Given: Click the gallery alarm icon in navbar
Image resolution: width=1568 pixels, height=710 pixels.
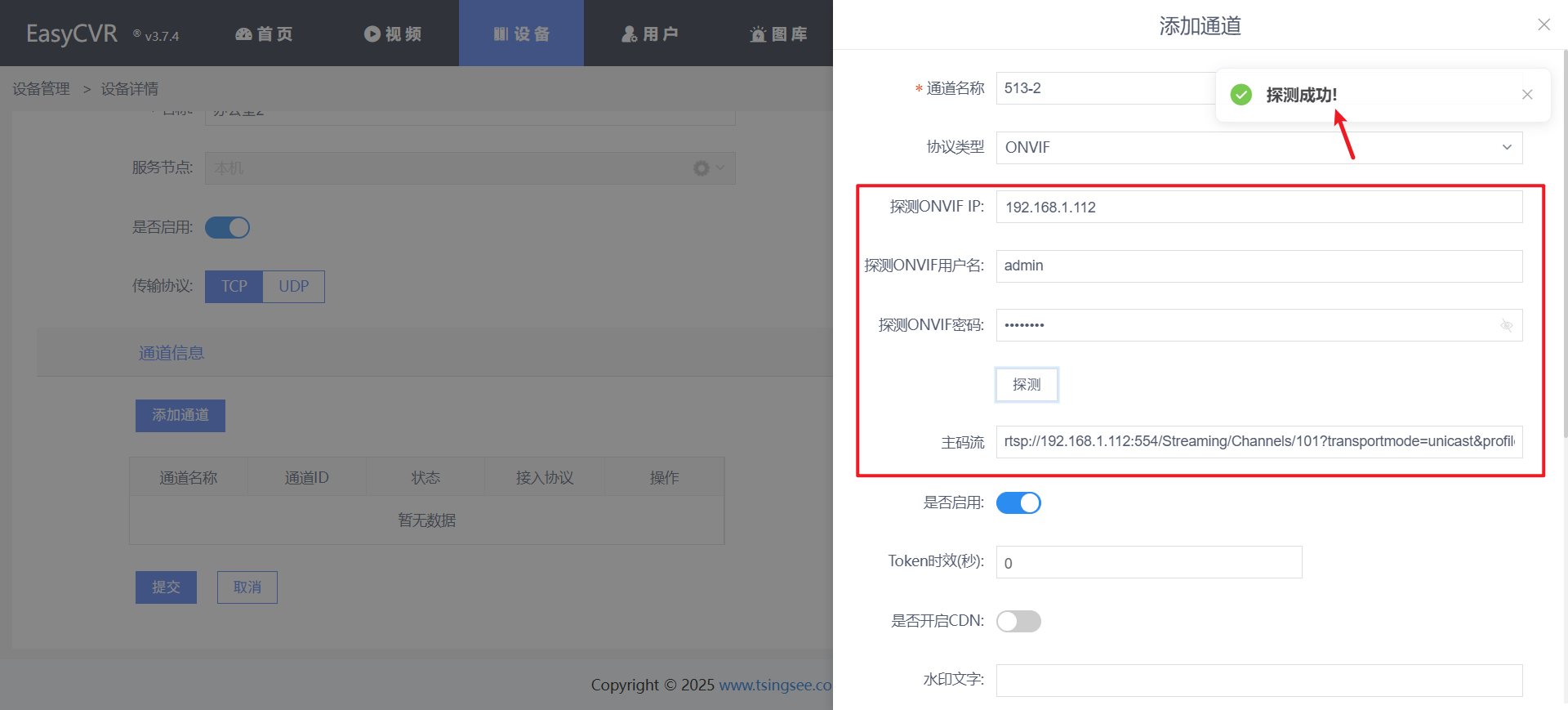Looking at the screenshot, I should [x=758, y=34].
